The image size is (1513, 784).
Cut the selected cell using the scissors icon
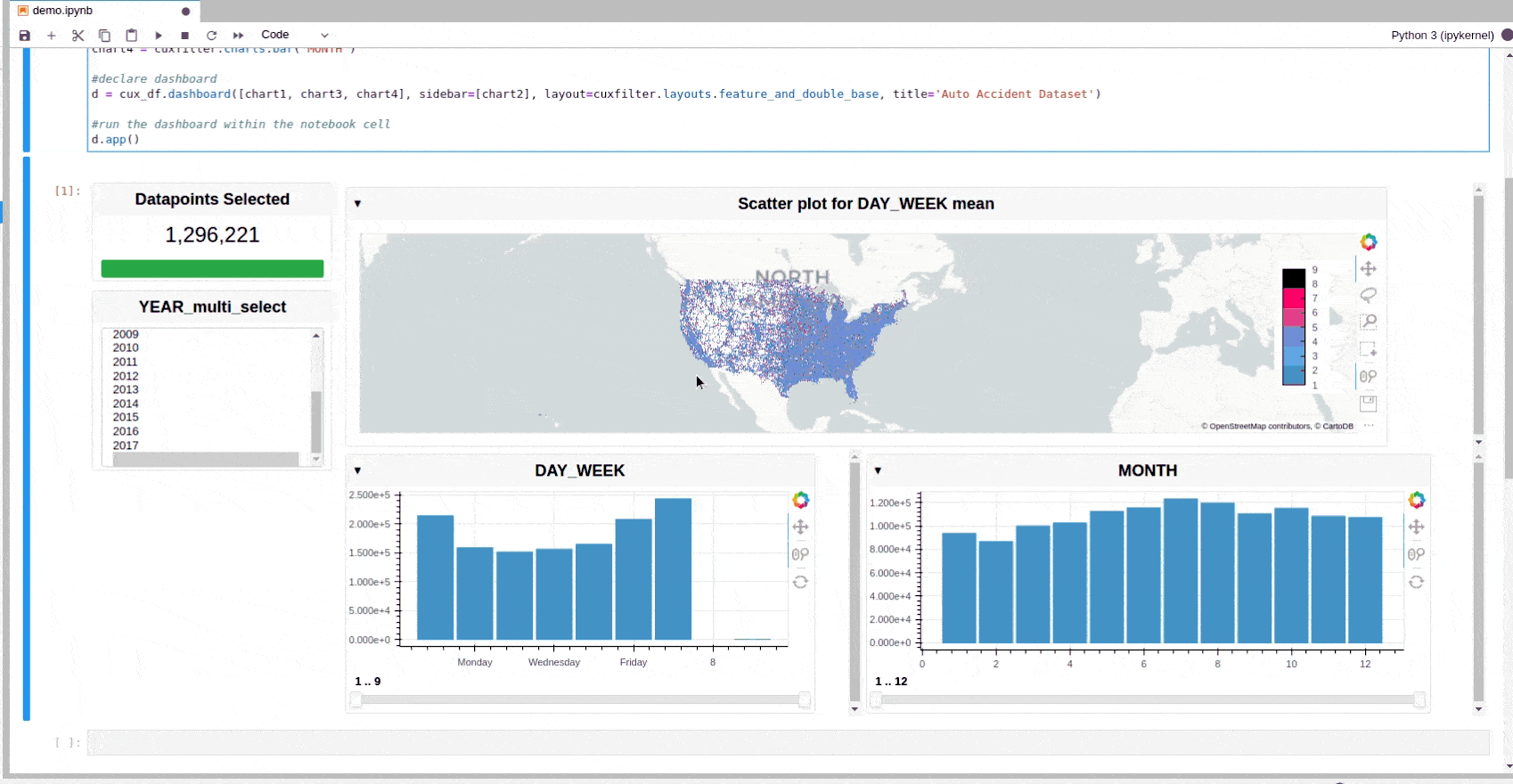(78, 36)
